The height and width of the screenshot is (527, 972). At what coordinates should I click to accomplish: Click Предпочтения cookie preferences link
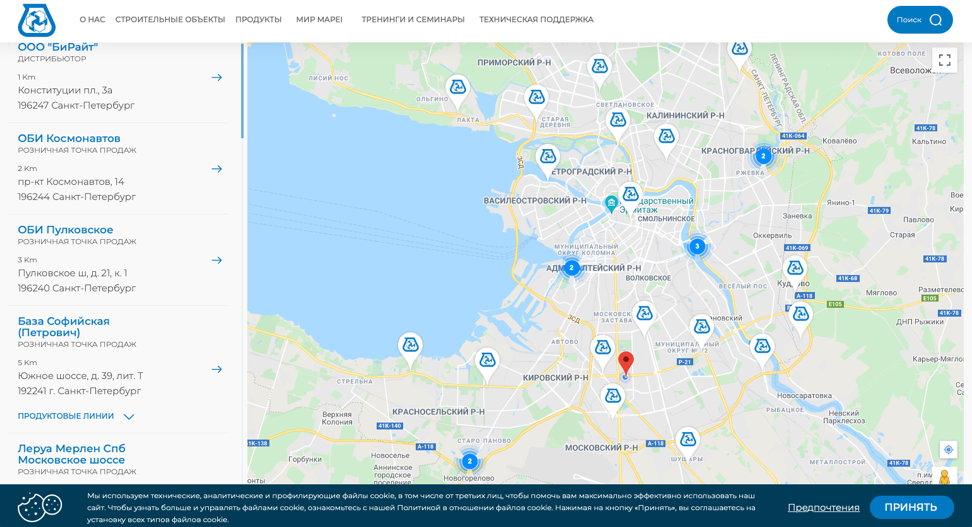[x=823, y=507]
